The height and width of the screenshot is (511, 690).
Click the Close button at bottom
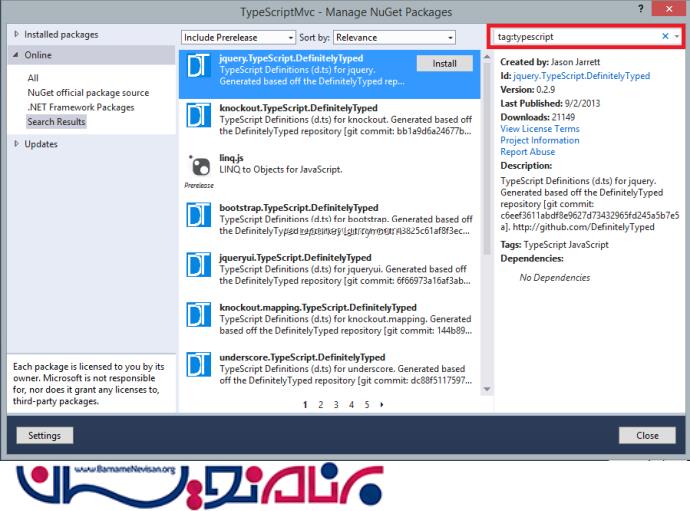(647, 435)
